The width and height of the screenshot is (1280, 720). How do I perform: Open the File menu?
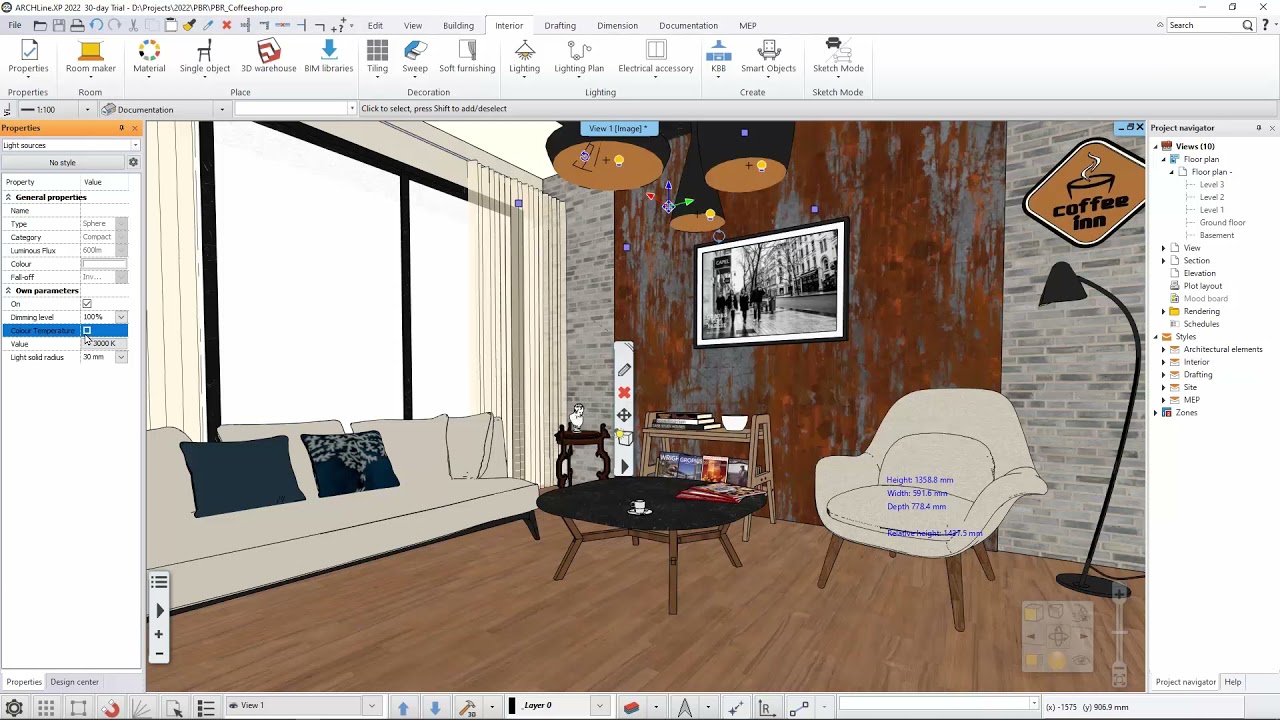click(15, 25)
